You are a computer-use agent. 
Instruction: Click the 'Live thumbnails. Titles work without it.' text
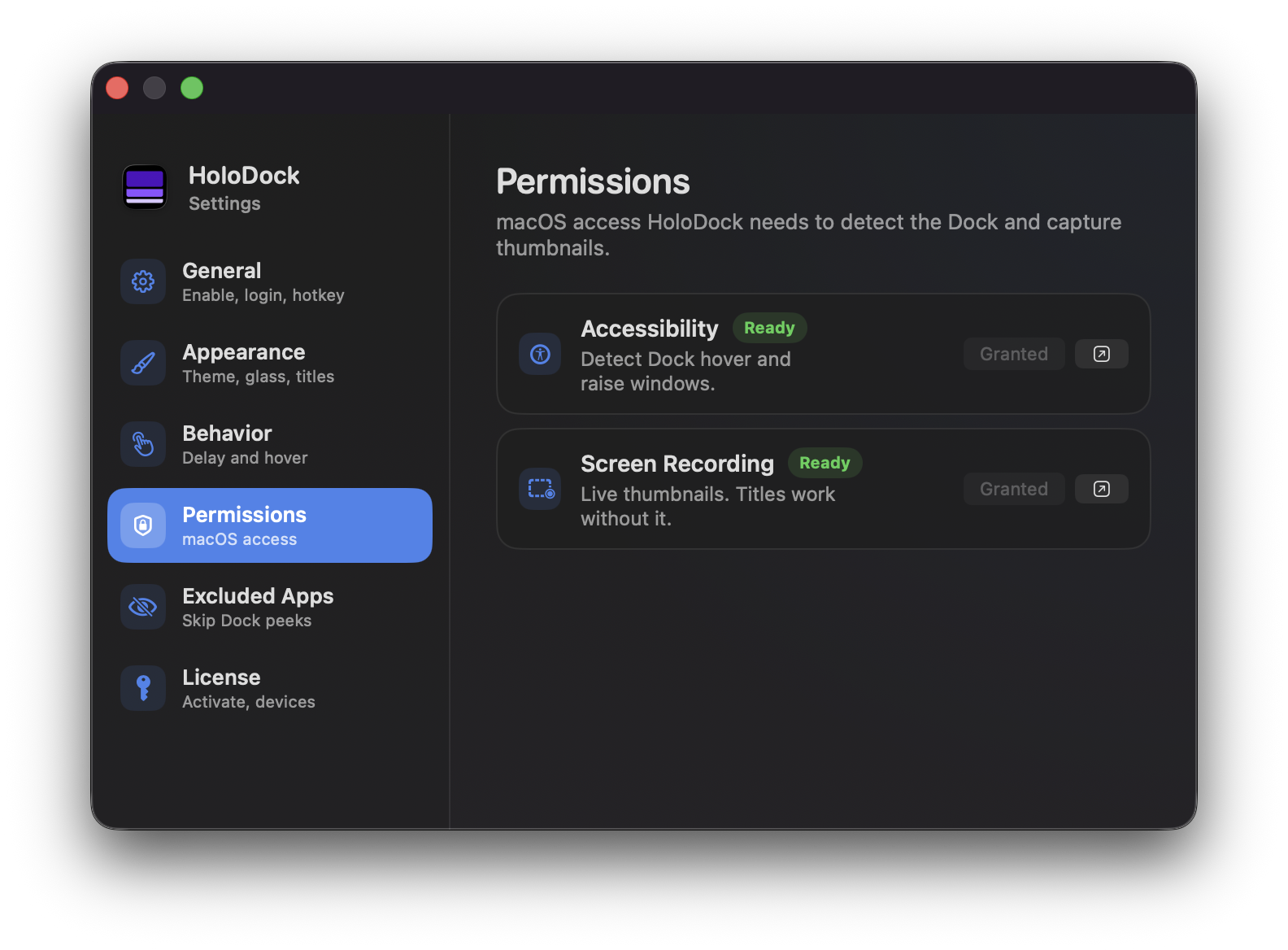click(x=707, y=507)
